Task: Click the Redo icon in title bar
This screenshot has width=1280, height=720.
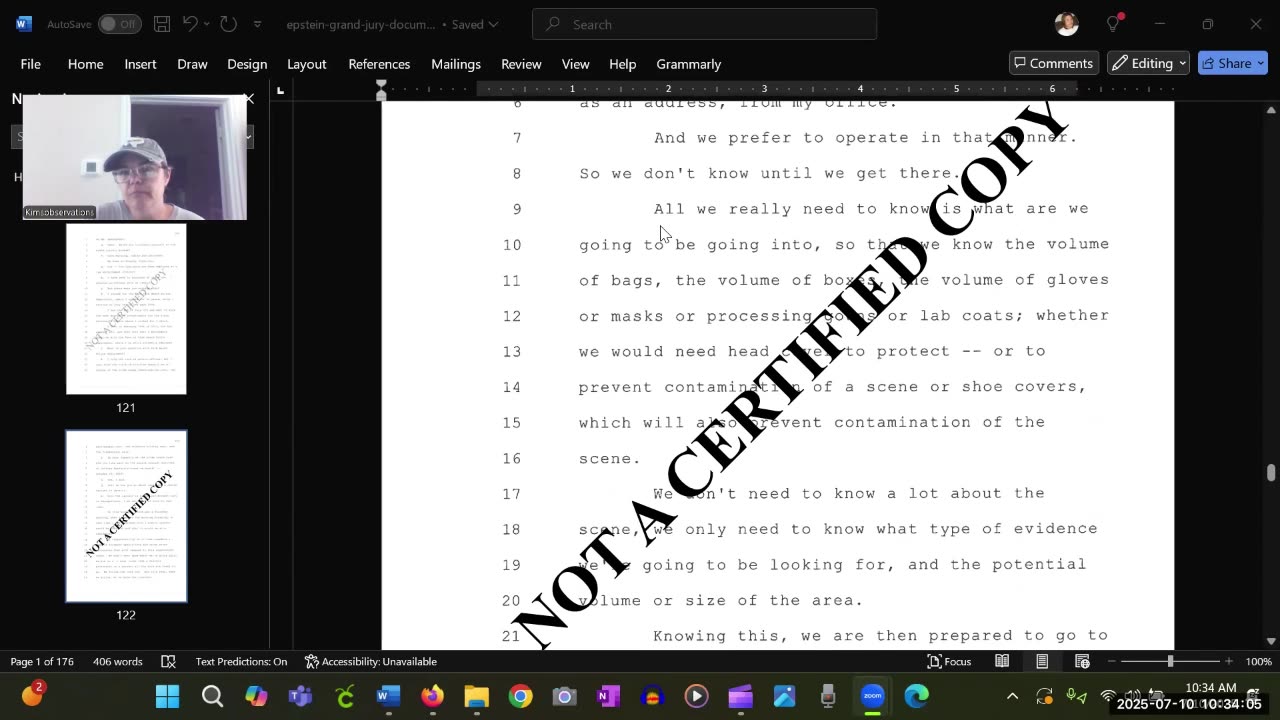Action: click(228, 24)
